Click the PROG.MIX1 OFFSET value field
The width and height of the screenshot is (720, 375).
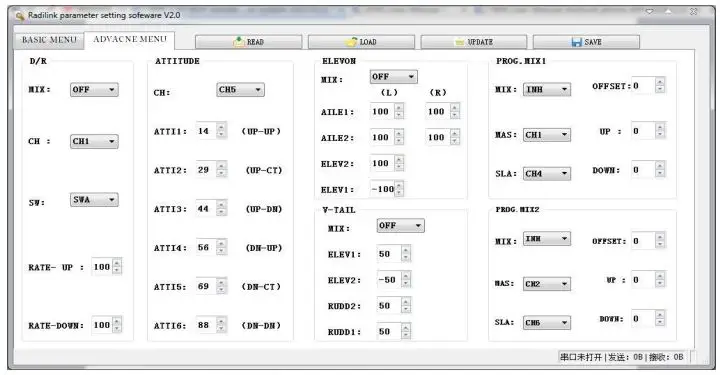(643, 86)
